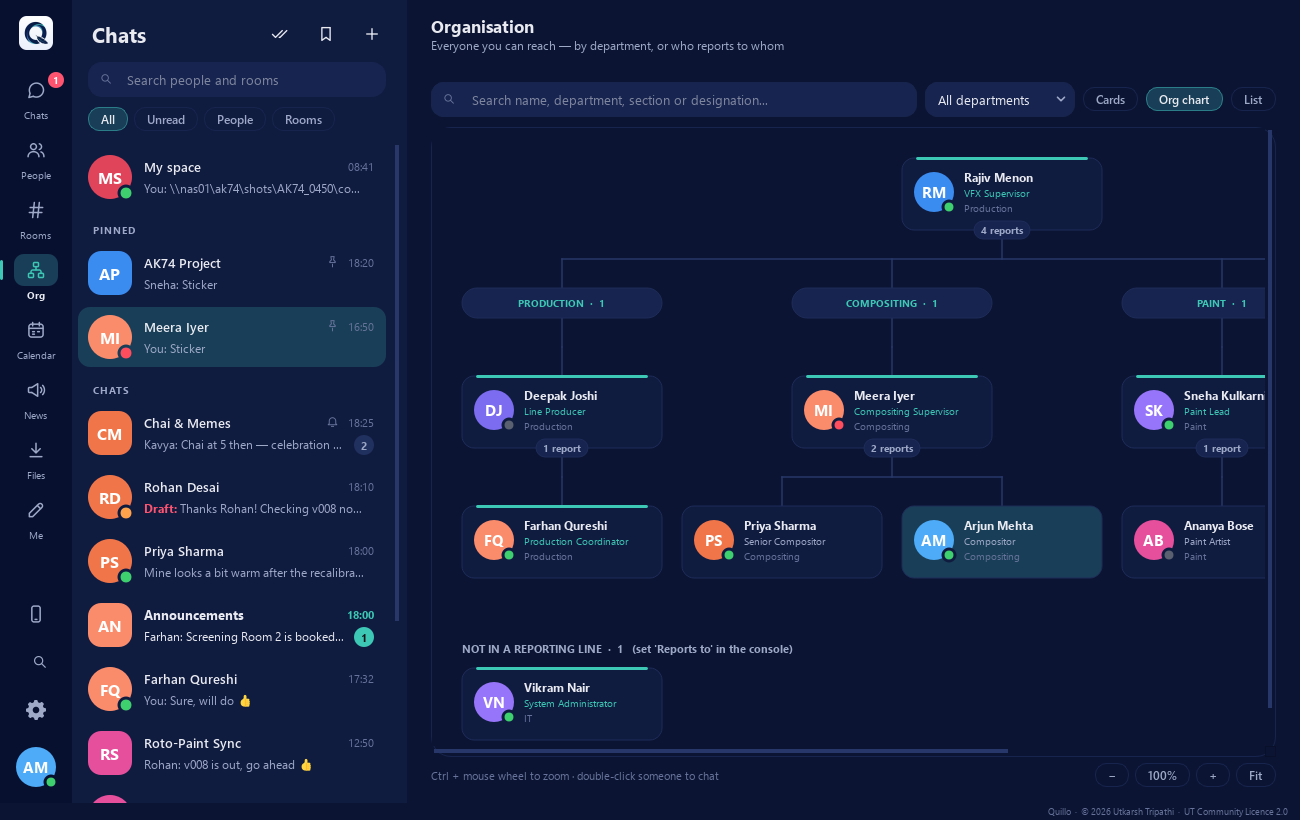
Task: Switch to Cards view
Action: click(1110, 99)
